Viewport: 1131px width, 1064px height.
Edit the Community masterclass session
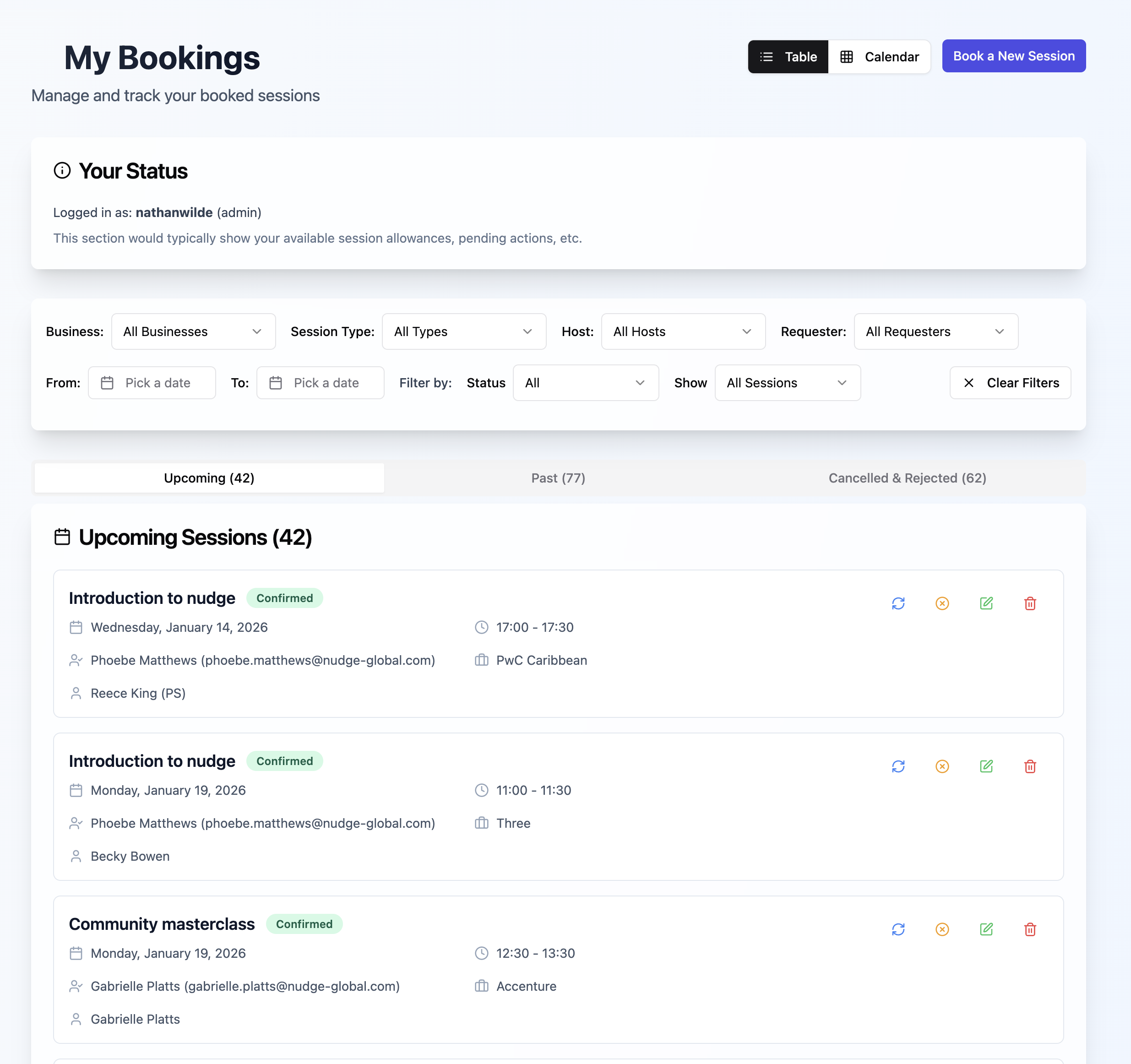point(986,929)
